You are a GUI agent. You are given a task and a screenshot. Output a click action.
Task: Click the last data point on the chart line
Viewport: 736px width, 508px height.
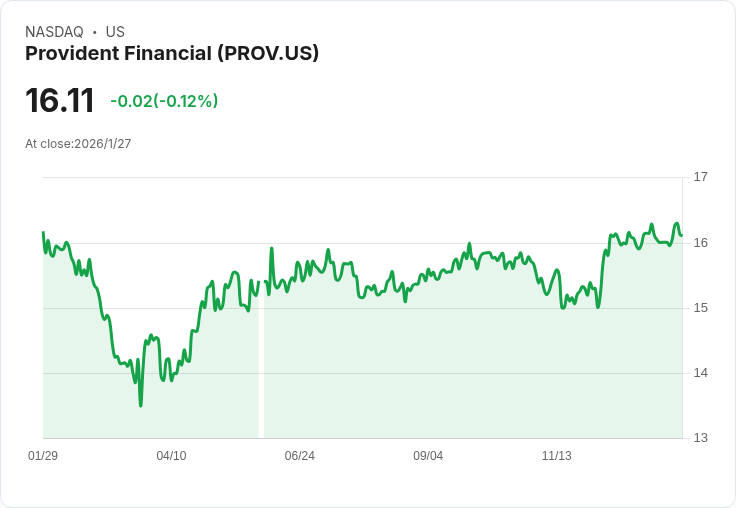681,235
